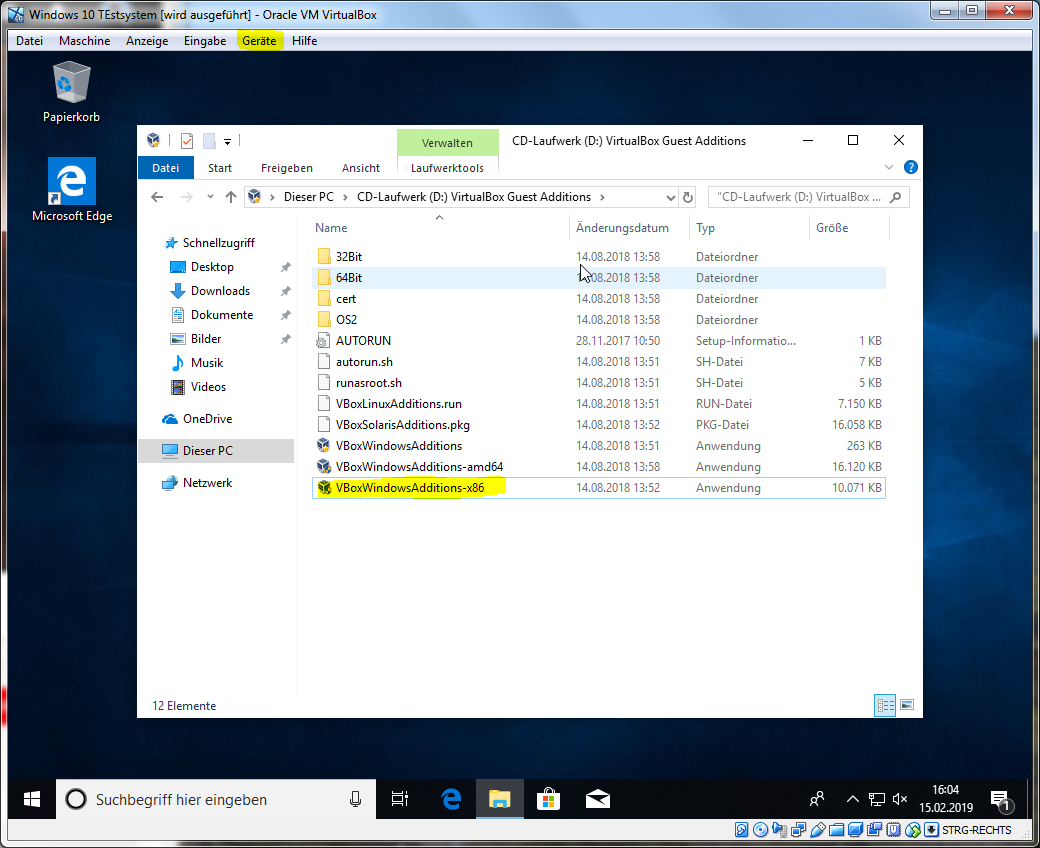Click the VirtualBox shared folders status icon

[837, 830]
